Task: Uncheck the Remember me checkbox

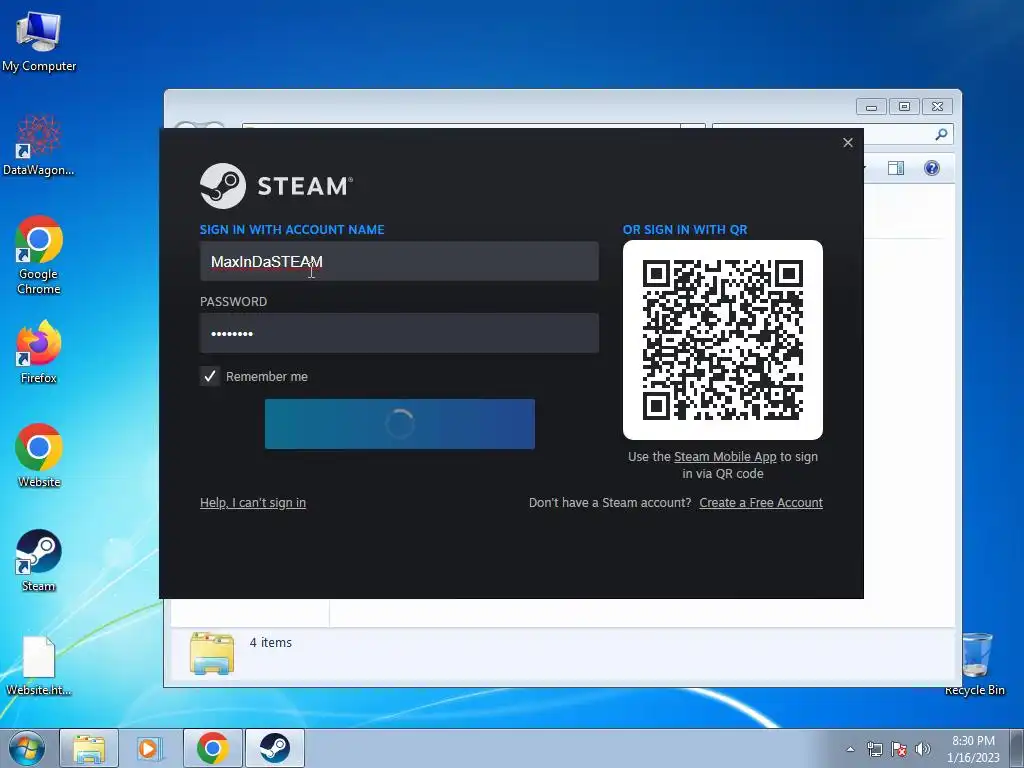Action: pos(210,376)
